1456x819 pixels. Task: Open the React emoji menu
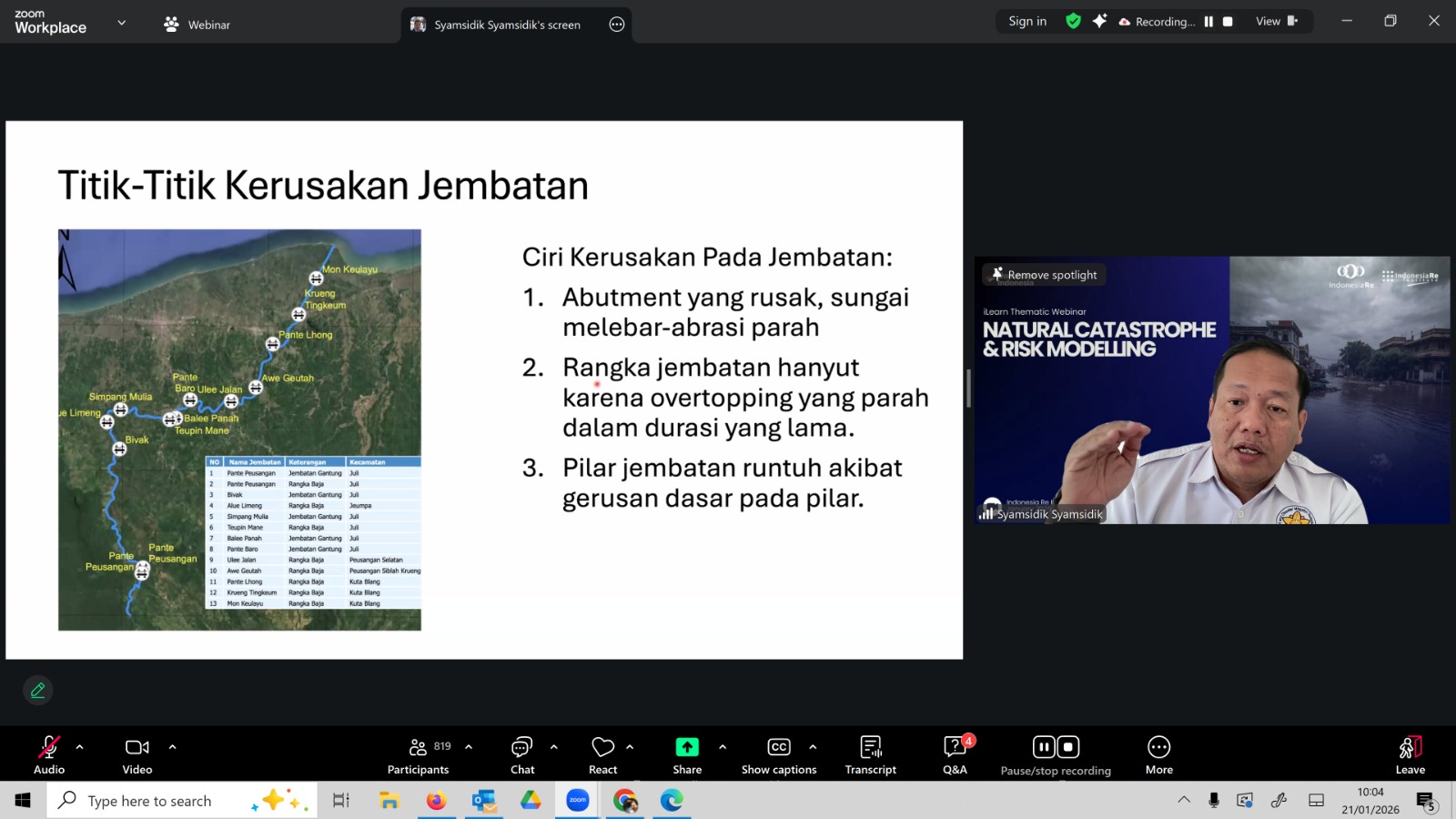602,755
